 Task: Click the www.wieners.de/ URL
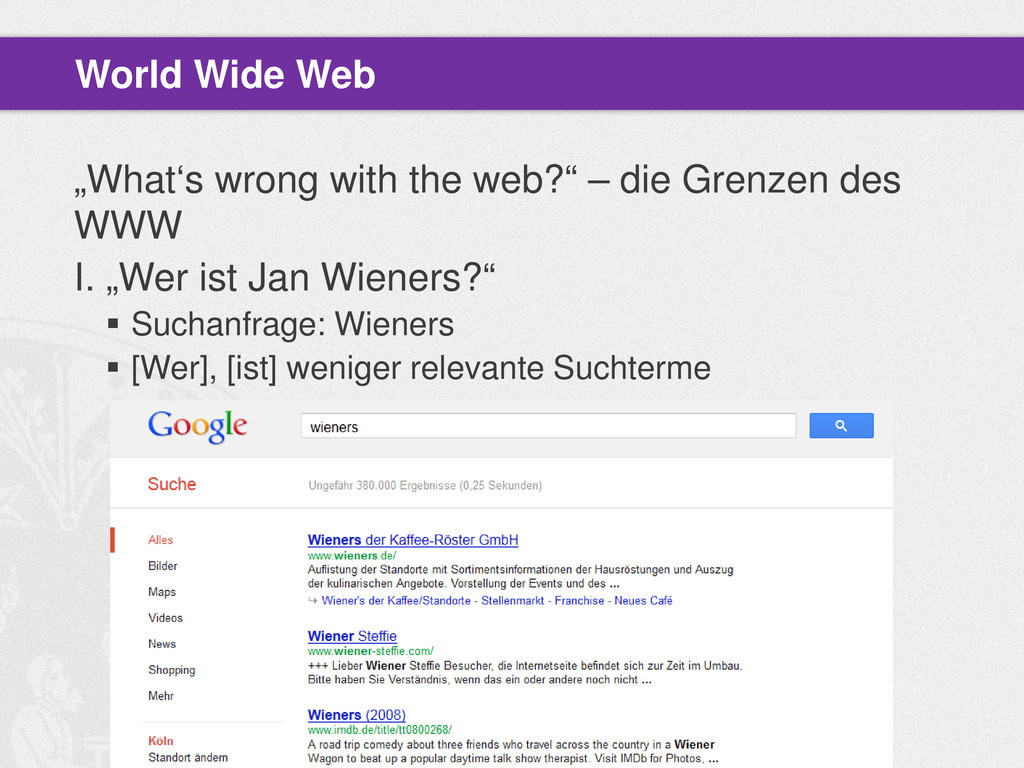tap(352, 556)
